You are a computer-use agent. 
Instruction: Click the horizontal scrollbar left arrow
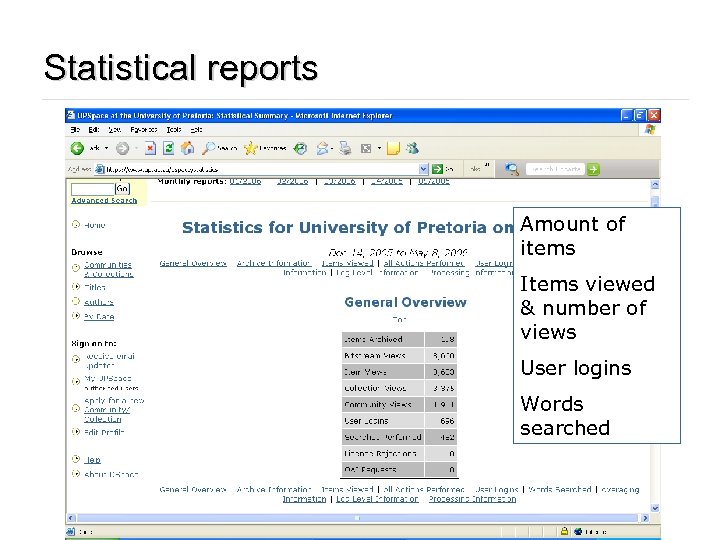click(x=71, y=518)
